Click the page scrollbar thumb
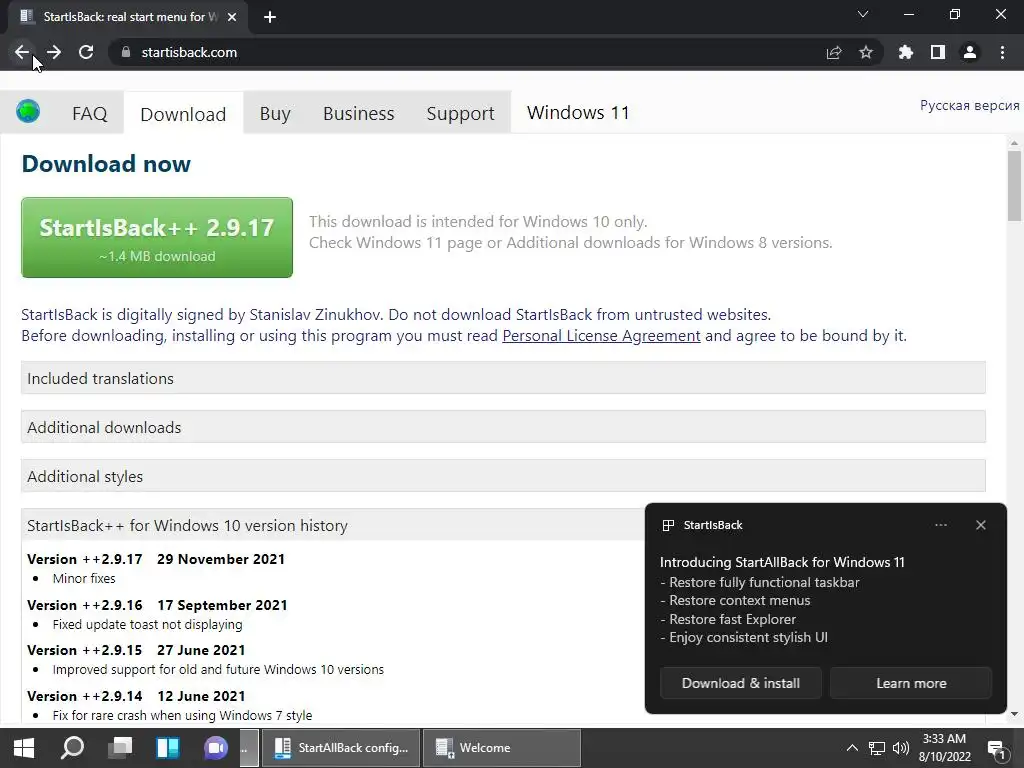1024x768 pixels. click(x=1014, y=186)
